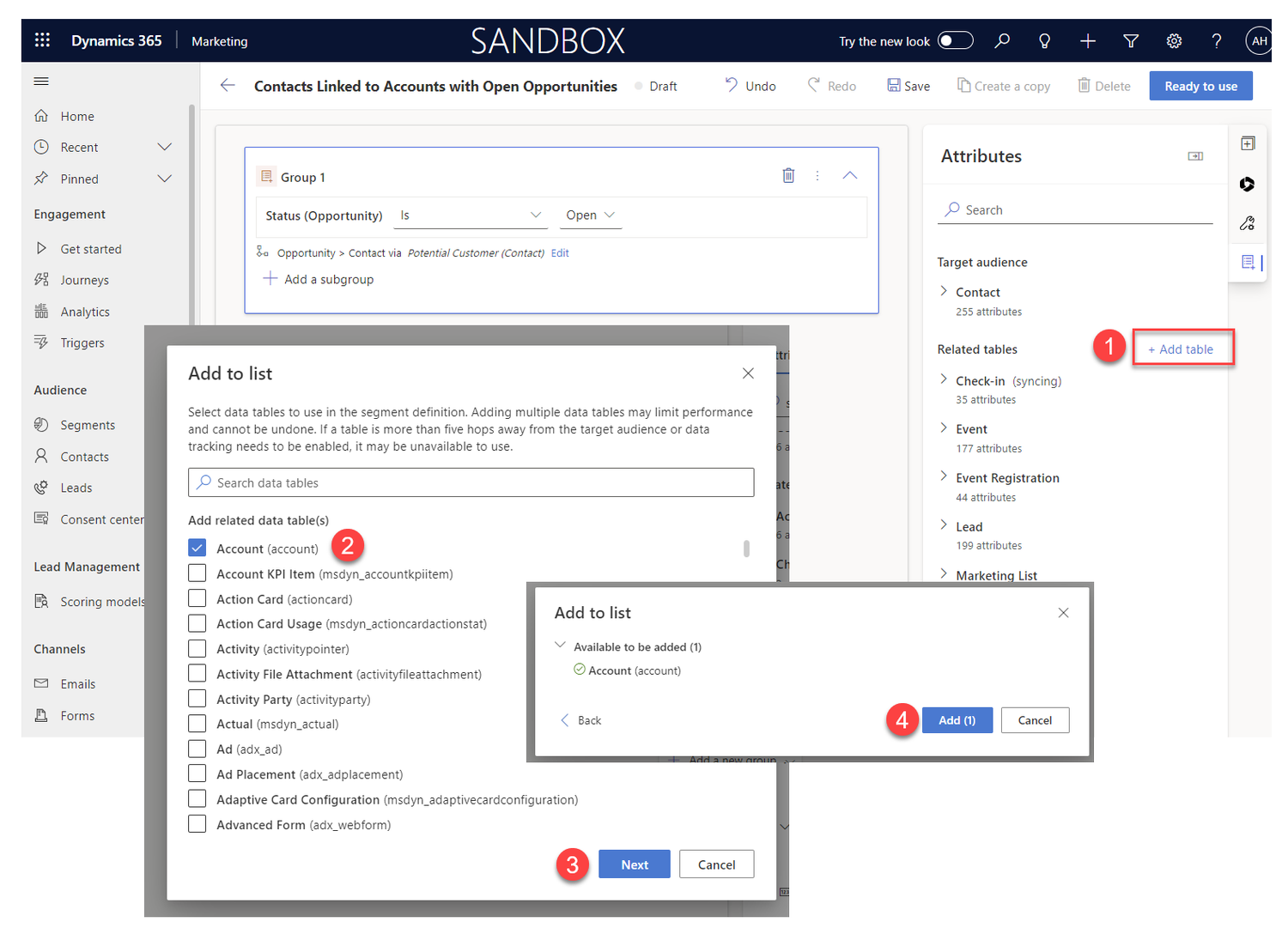Check the Activity Party data table
The image size is (1288, 946).
coord(197,698)
